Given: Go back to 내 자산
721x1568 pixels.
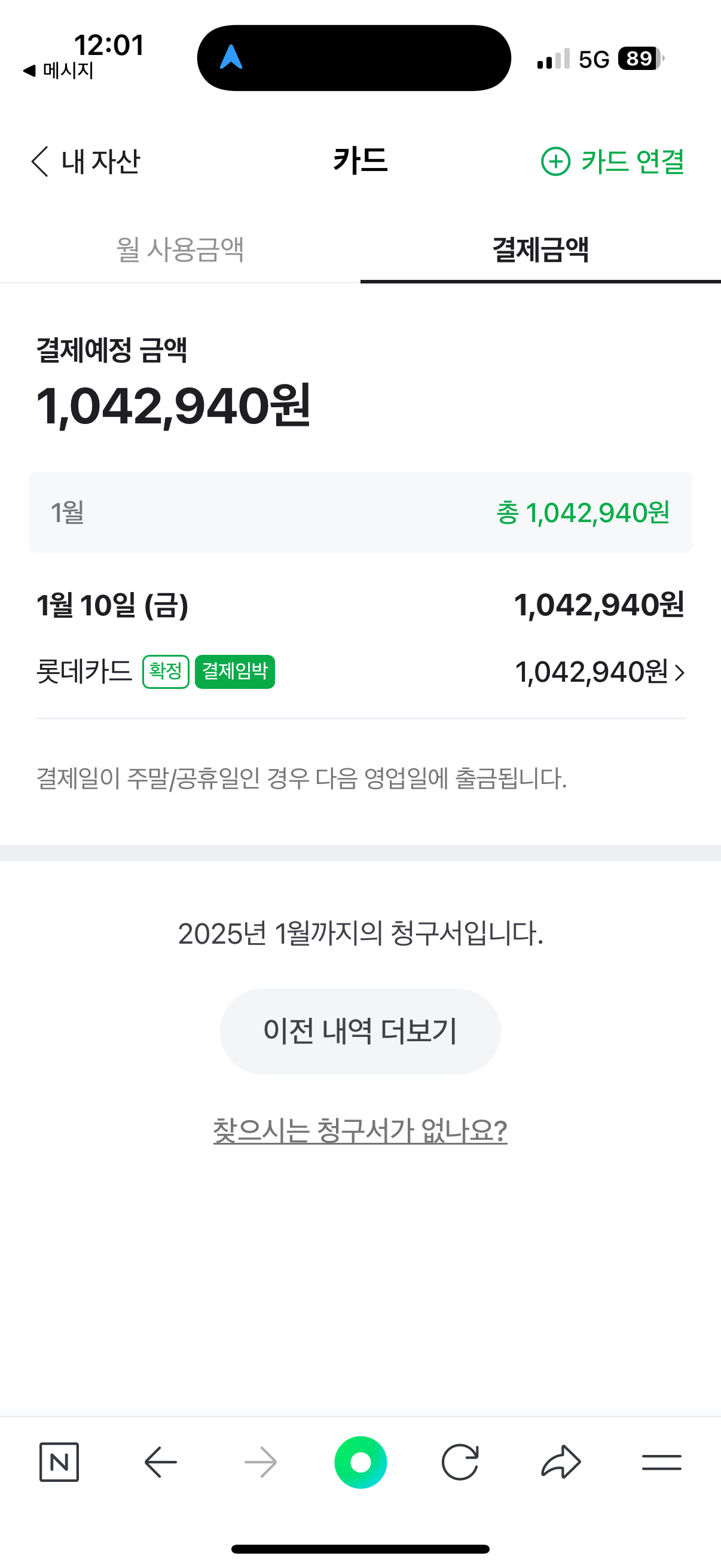Looking at the screenshot, I should (x=85, y=161).
